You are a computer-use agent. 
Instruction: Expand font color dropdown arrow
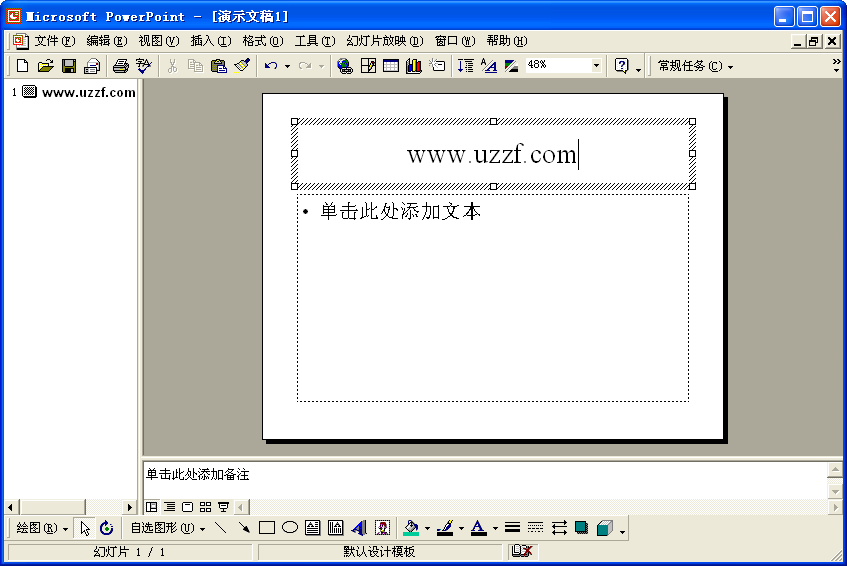coord(495,528)
